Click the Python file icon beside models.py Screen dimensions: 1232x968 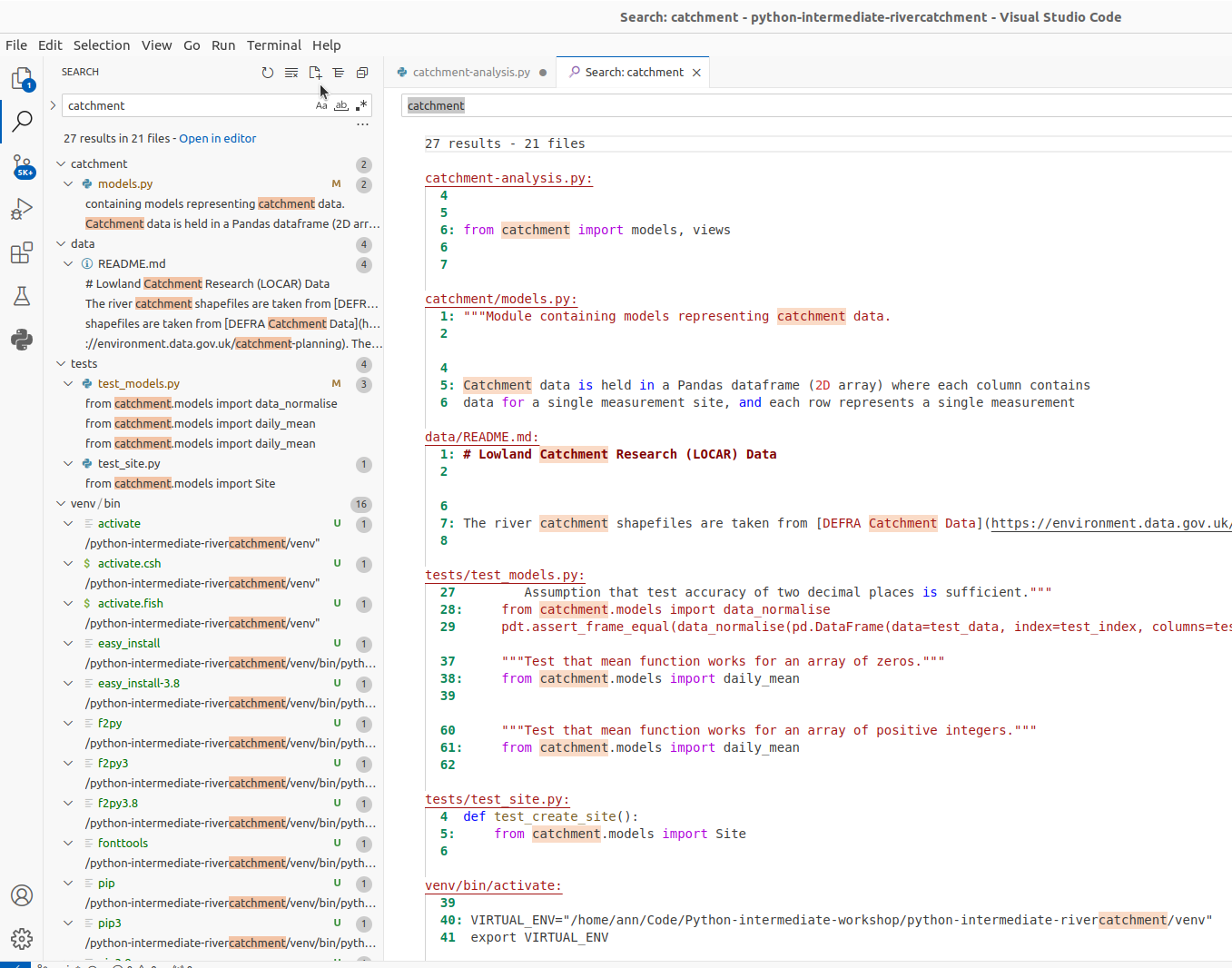tap(87, 183)
